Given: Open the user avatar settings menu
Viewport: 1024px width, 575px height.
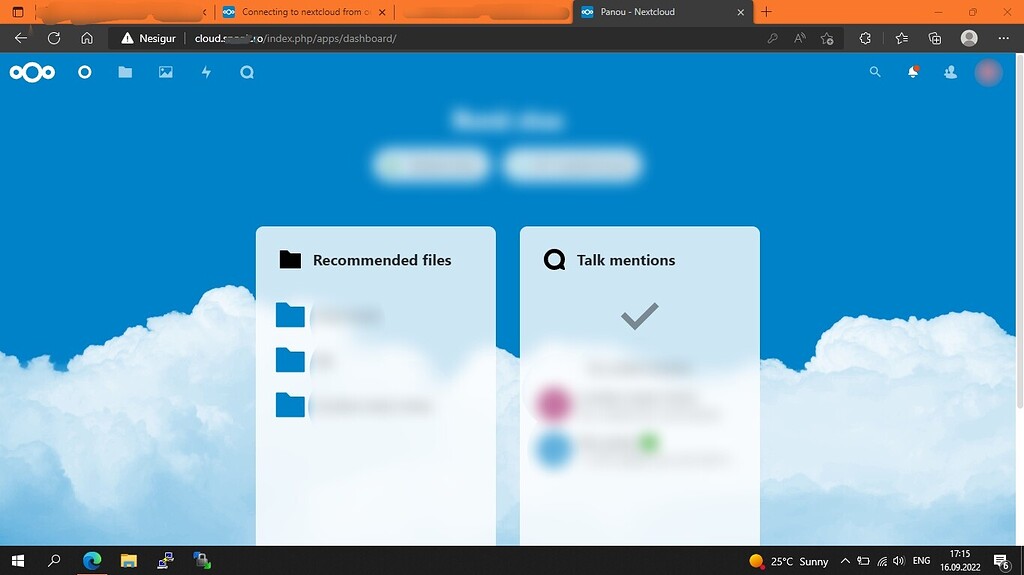Looking at the screenshot, I should pyautogui.click(x=988, y=72).
